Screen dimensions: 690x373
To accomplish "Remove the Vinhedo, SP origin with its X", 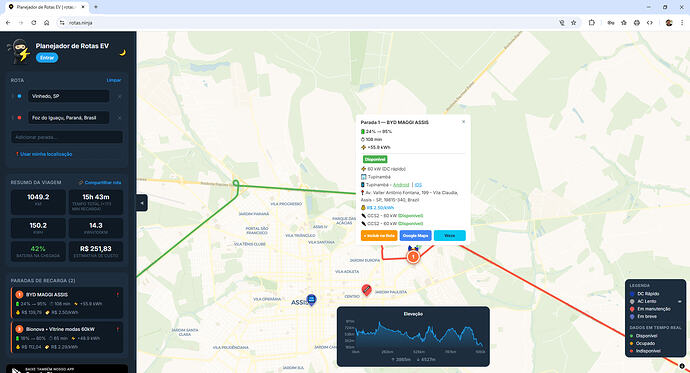I will tap(119, 96).
